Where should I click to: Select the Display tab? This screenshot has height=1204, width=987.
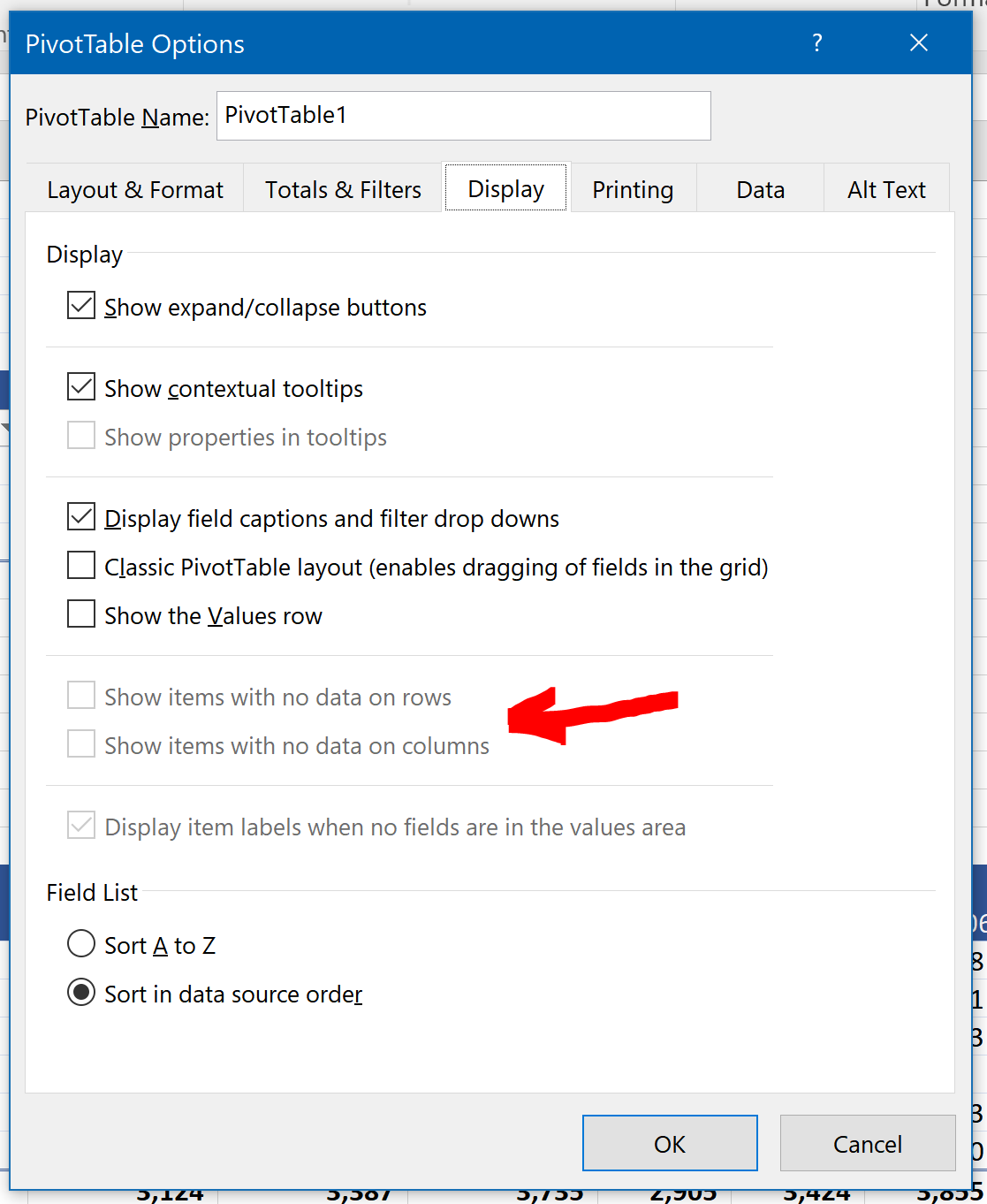point(506,188)
